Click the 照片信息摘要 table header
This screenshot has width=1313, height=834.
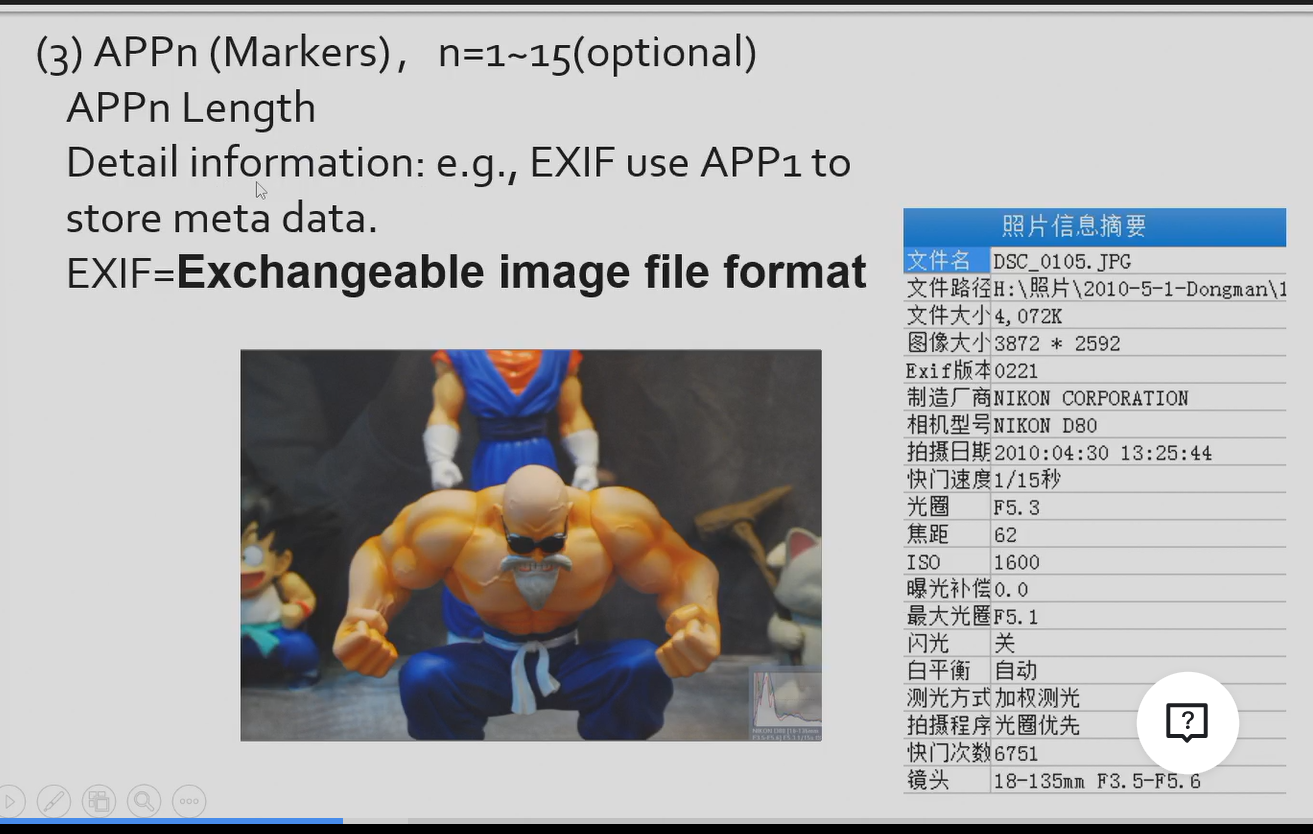click(1094, 226)
